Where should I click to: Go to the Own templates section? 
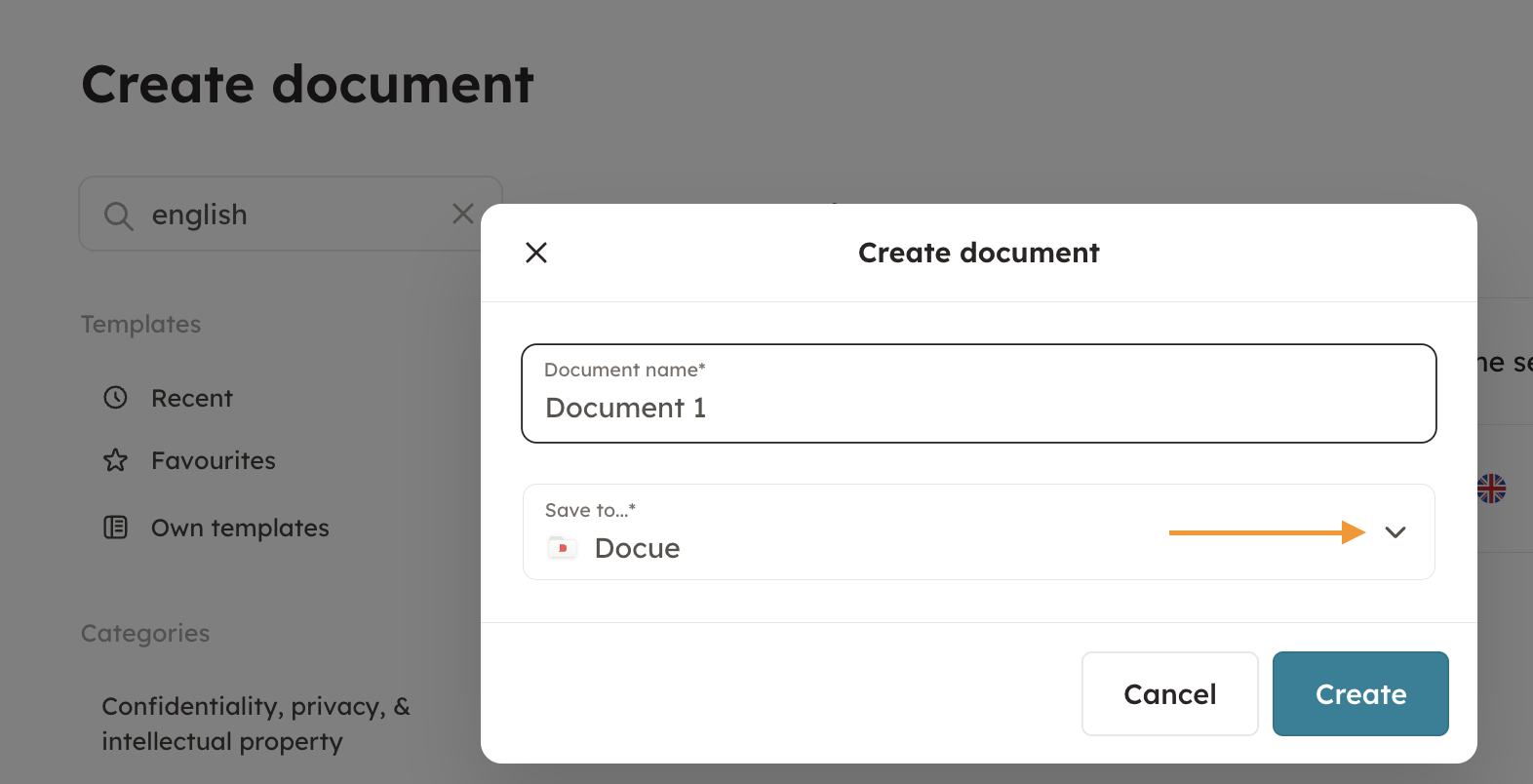pos(240,529)
